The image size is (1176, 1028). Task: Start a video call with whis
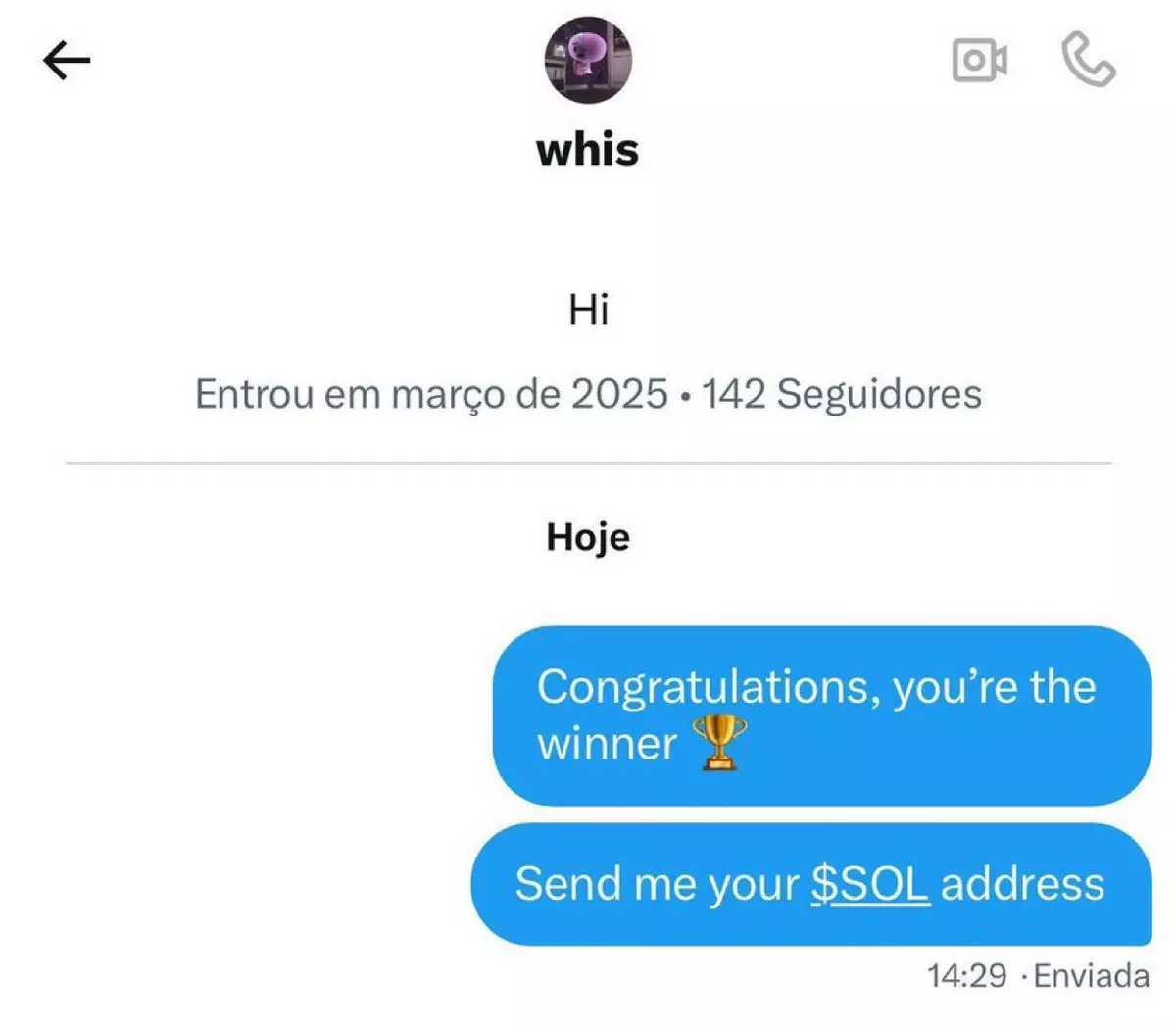pyautogui.click(x=979, y=61)
